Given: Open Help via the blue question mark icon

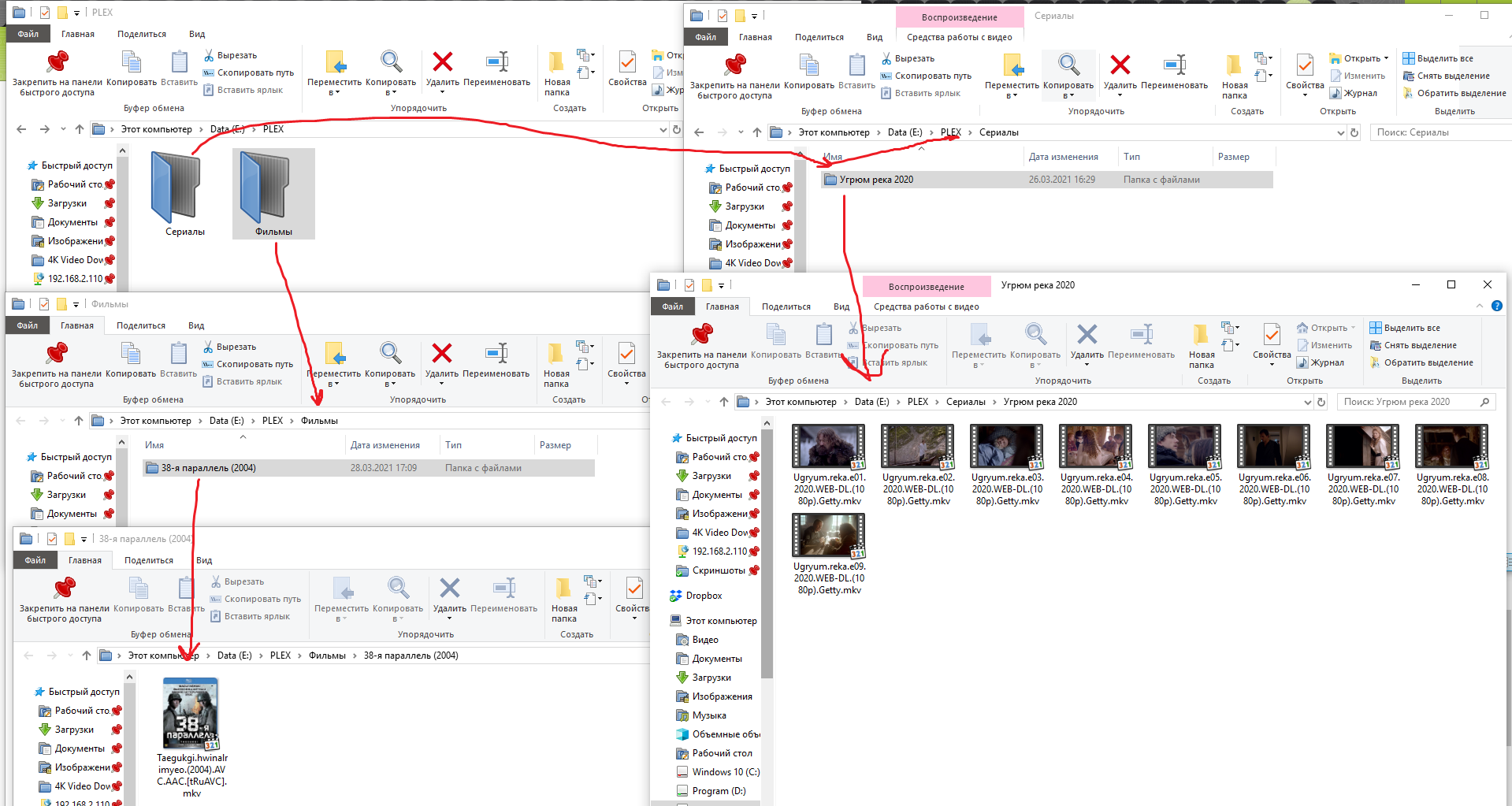Looking at the screenshot, I should 1497,306.
